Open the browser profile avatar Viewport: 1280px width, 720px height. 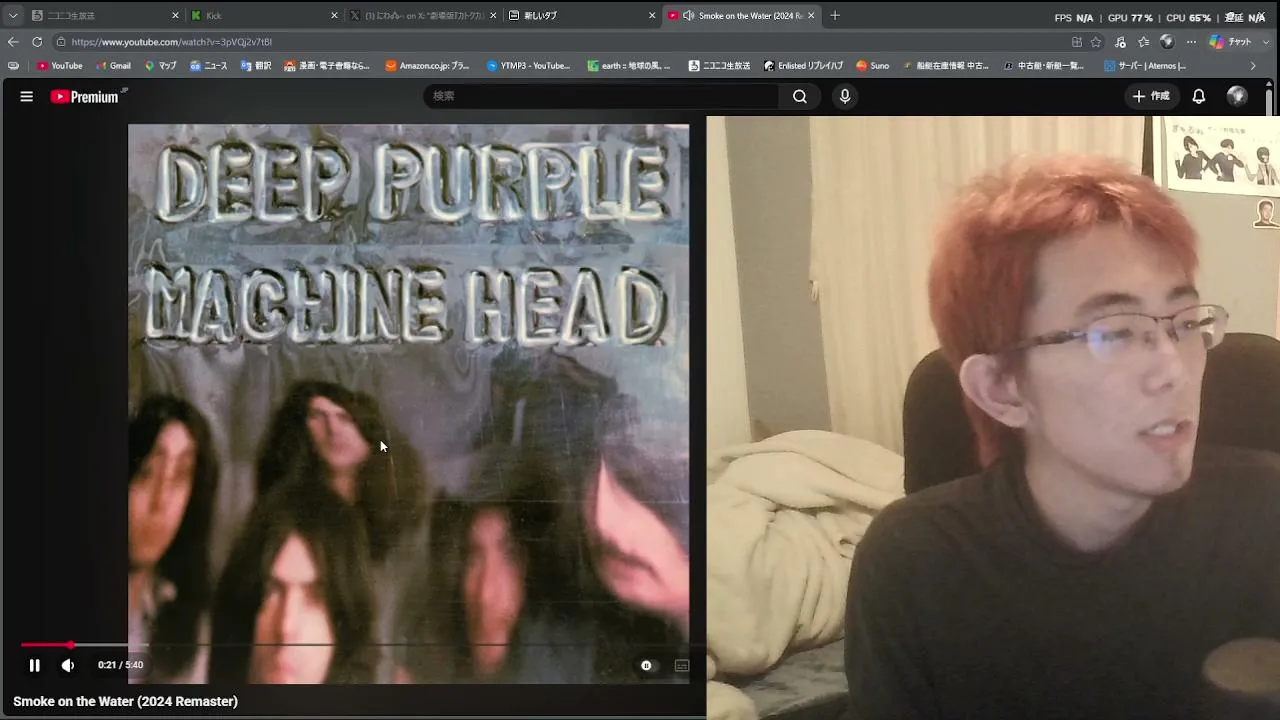1167,42
